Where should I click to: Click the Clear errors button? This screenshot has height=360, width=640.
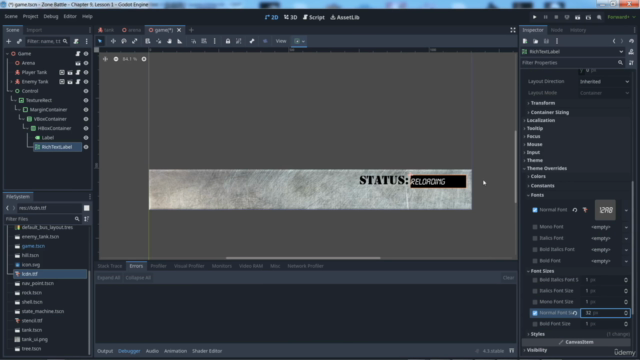pyautogui.click(x=508, y=278)
